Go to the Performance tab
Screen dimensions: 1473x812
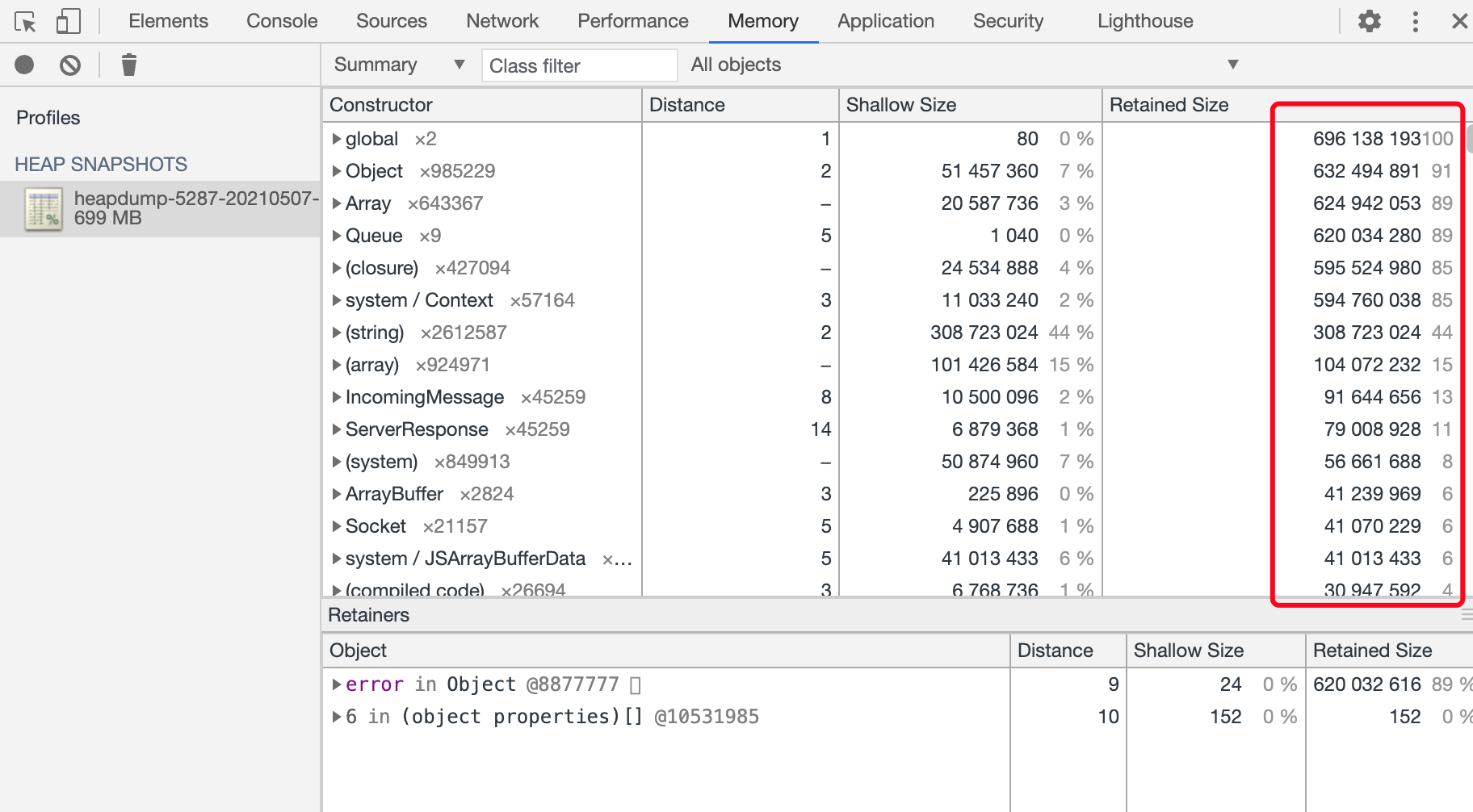click(x=633, y=21)
